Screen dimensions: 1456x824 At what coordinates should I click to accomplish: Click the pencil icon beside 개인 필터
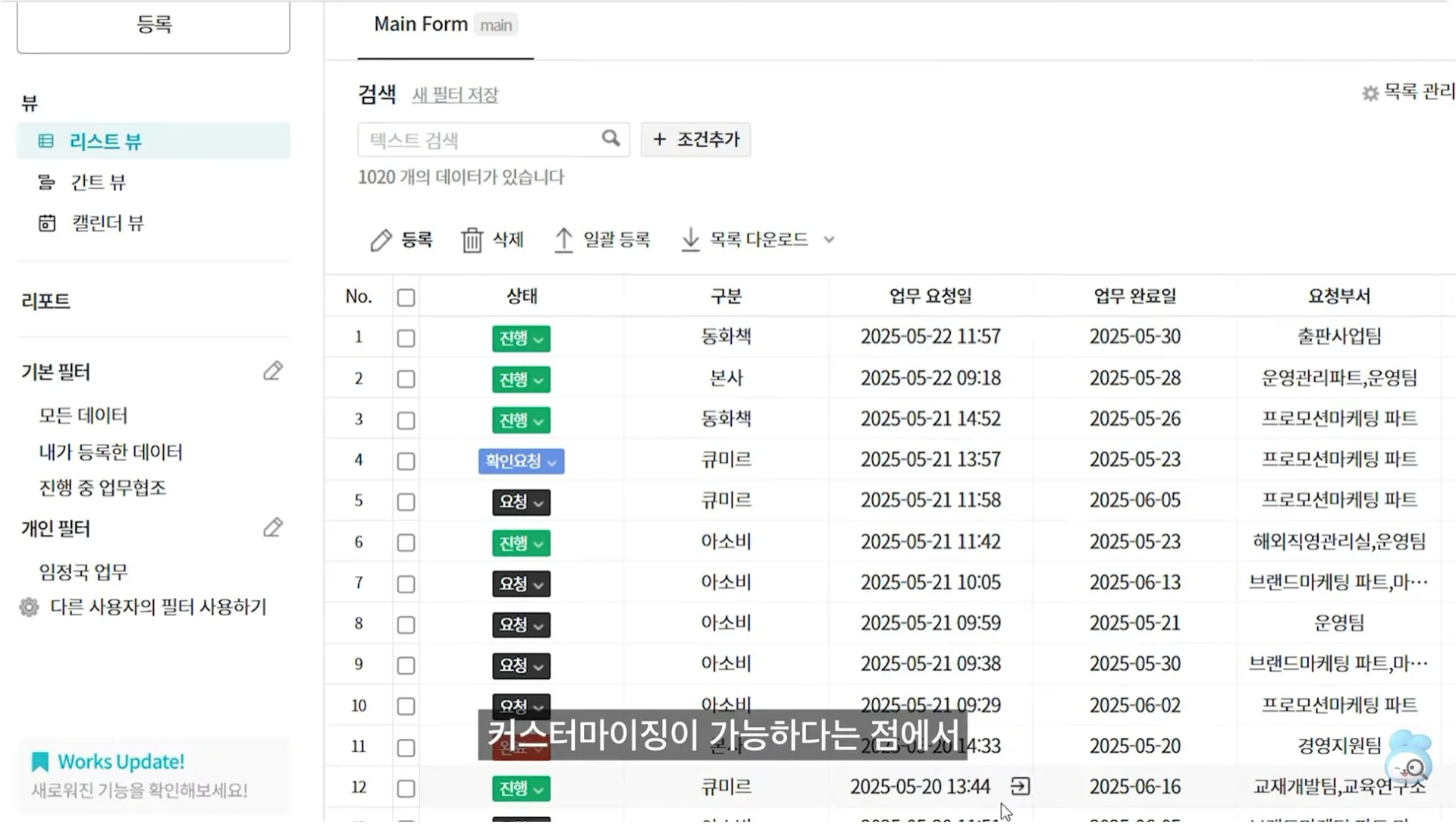point(272,527)
